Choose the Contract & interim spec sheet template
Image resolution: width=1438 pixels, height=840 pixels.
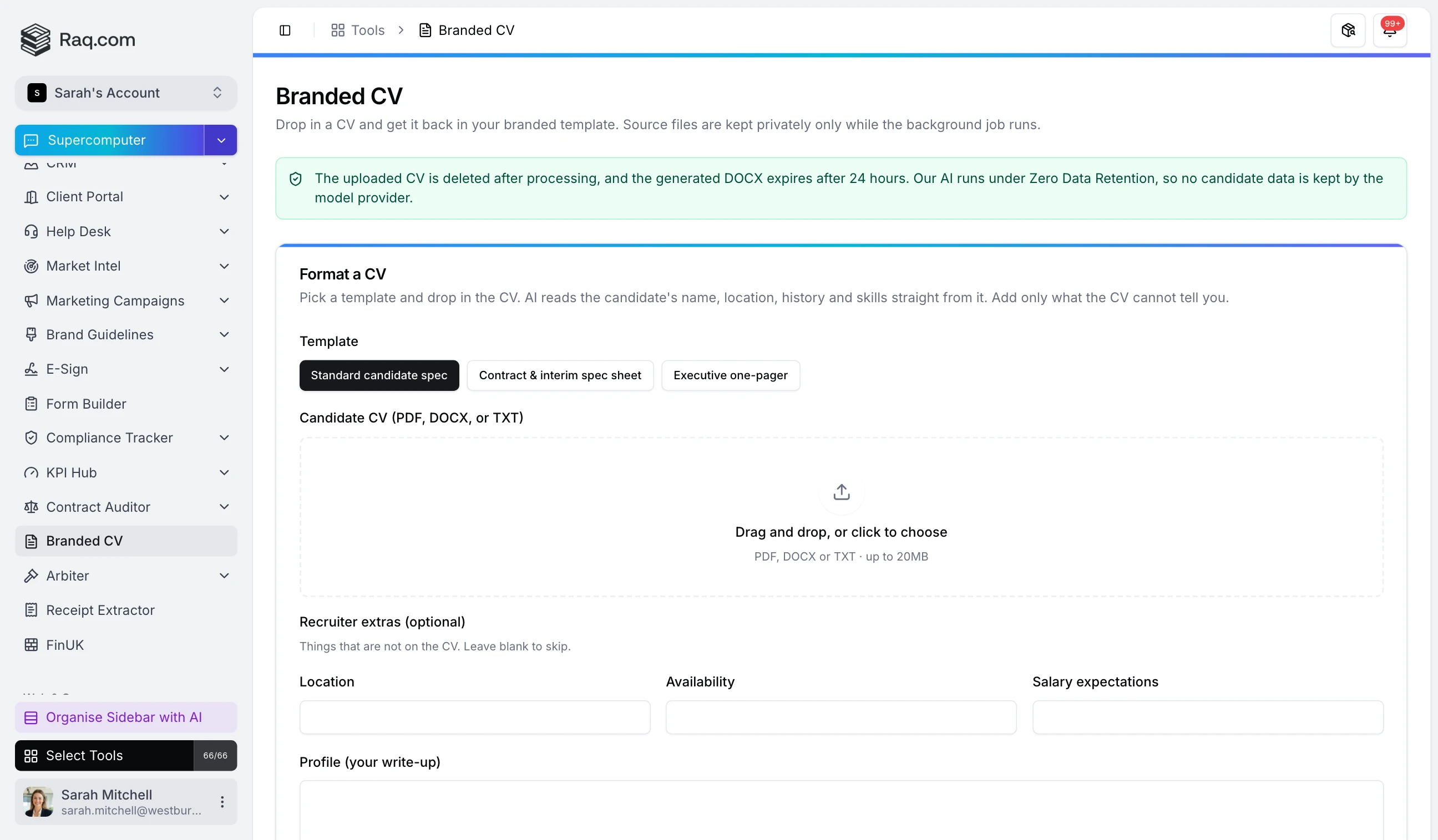click(560, 375)
